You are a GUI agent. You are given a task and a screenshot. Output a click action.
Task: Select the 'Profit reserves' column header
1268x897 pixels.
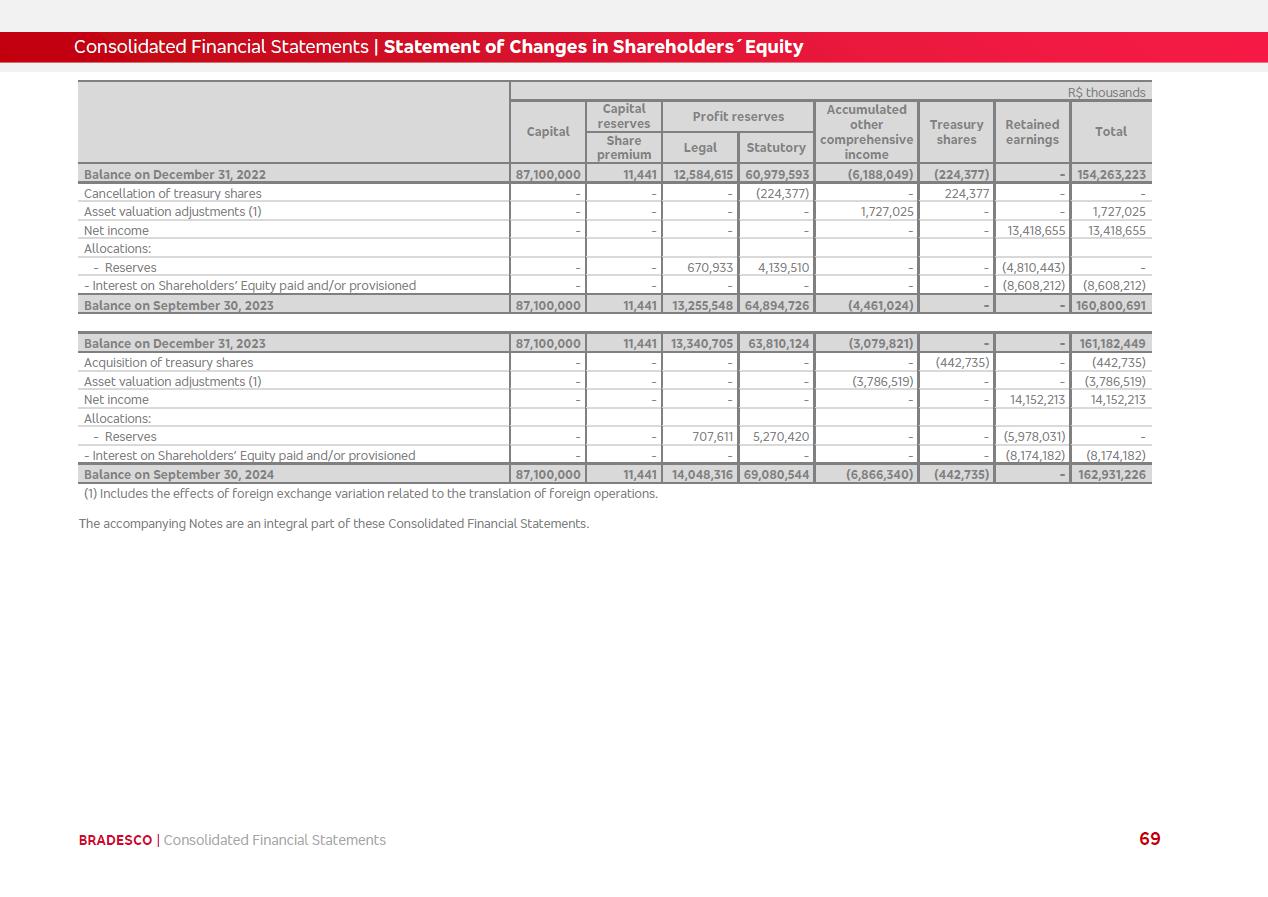point(738,116)
